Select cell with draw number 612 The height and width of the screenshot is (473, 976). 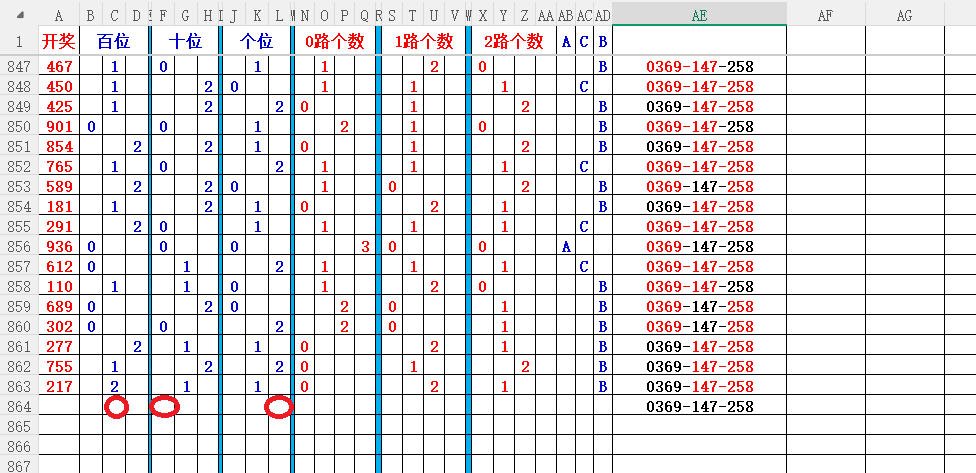coord(59,267)
